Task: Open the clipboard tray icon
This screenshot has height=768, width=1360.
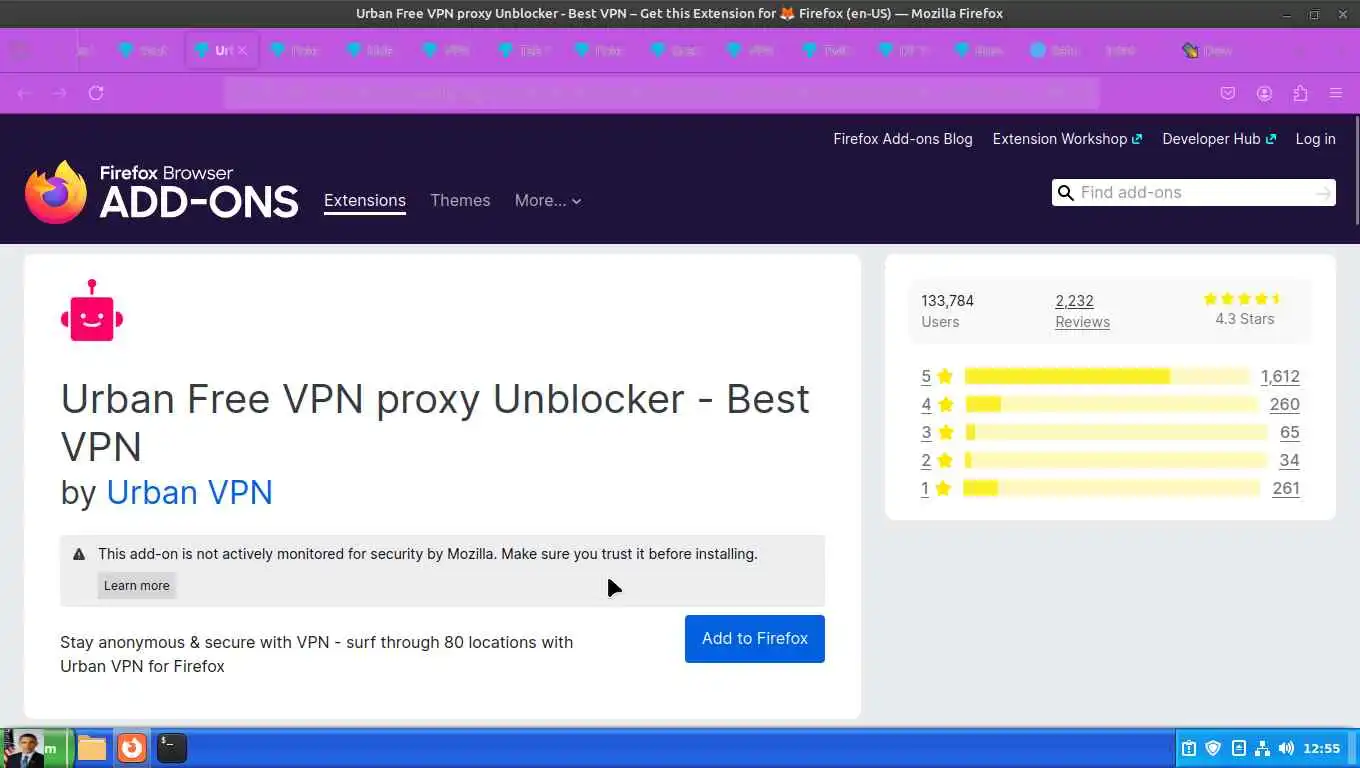Action: click(x=1189, y=748)
